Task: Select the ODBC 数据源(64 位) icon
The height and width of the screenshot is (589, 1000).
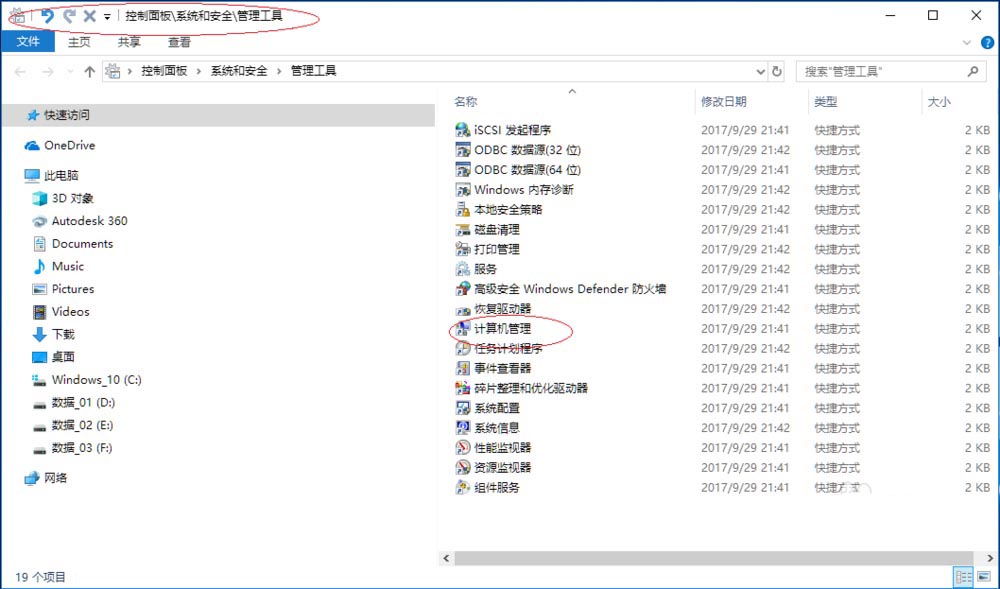Action: tap(462, 170)
